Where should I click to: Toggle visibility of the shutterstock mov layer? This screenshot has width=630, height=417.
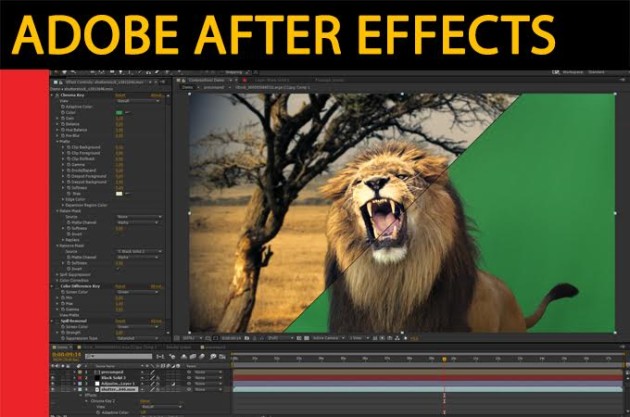coord(53,389)
